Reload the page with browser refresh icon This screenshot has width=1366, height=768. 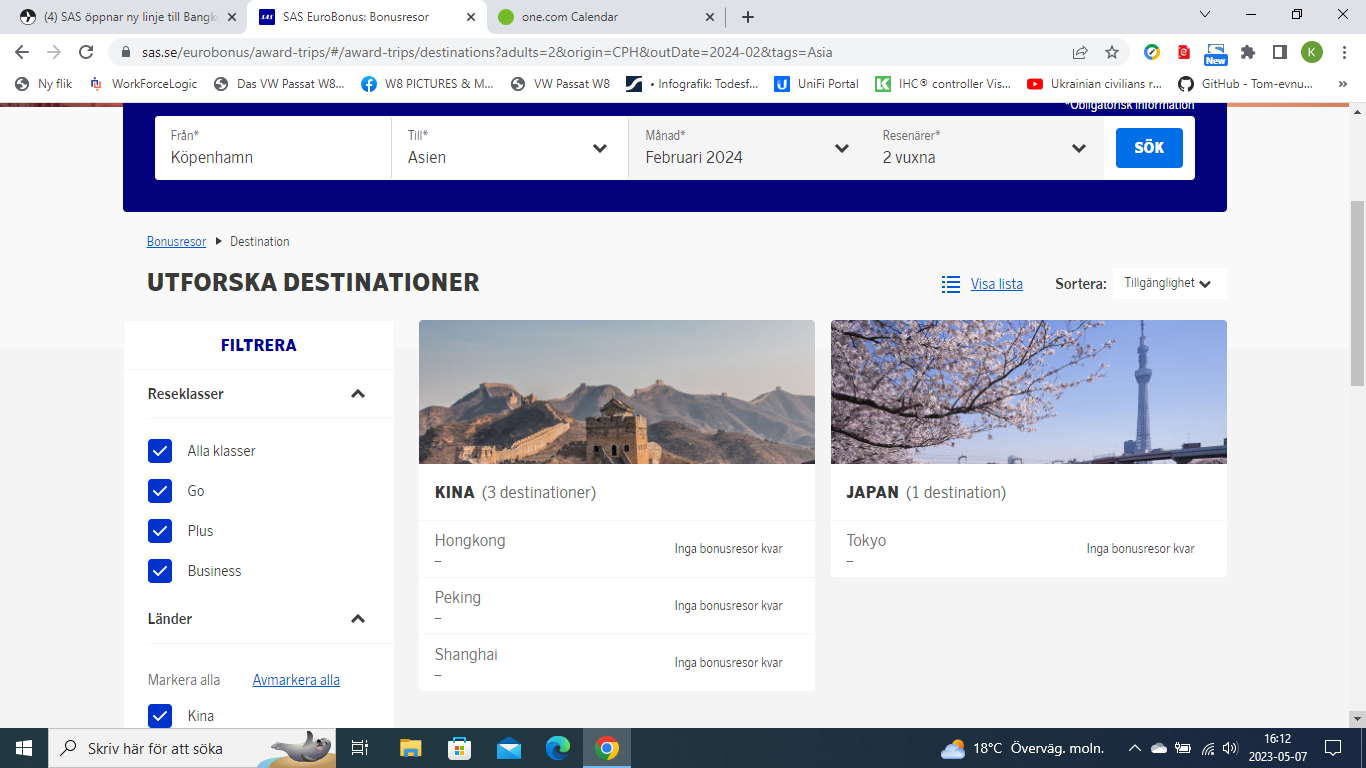[x=86, y=52]
